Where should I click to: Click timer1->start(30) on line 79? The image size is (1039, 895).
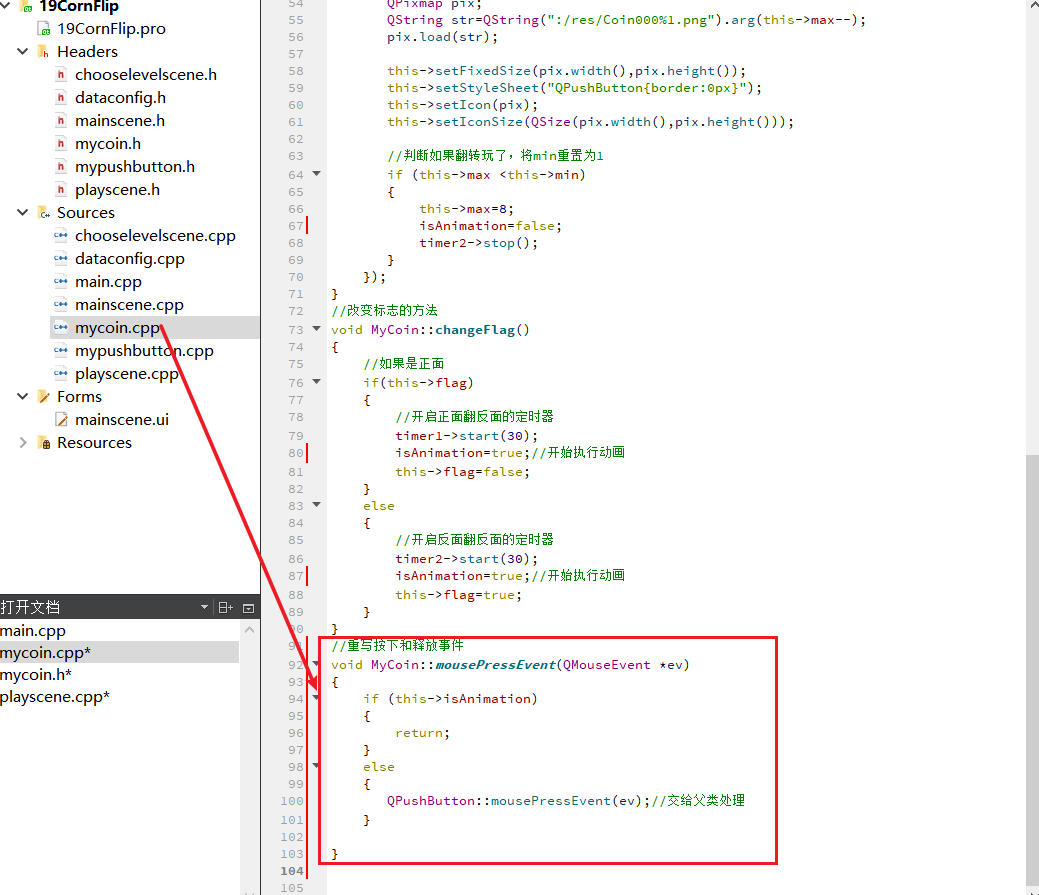pos(466,436)
